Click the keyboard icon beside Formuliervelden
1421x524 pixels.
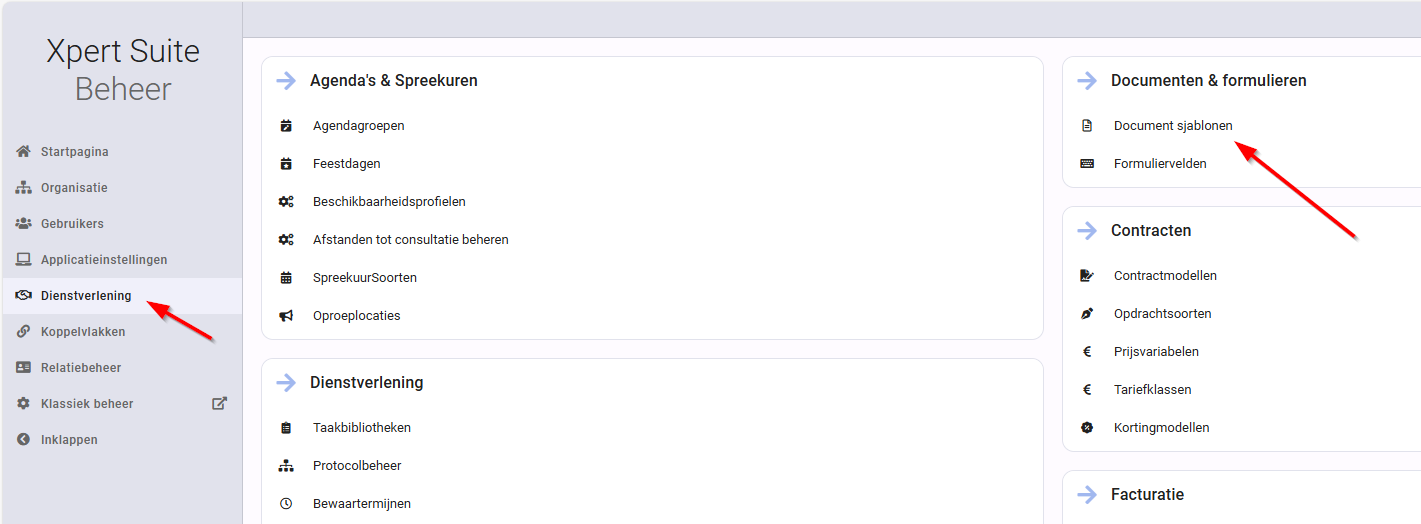(x=1087, y=164)
